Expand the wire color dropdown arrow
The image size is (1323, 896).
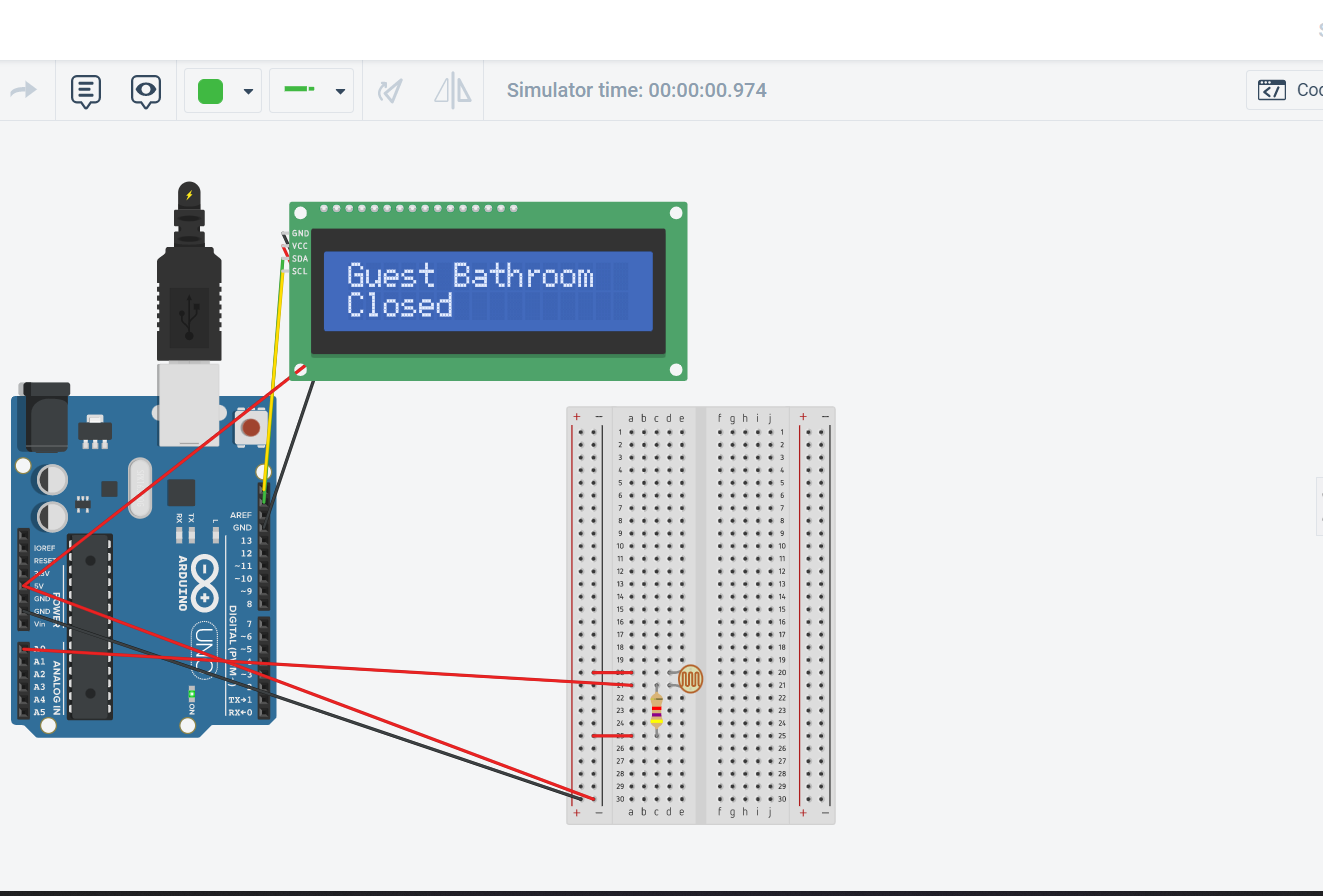point(248,91)
